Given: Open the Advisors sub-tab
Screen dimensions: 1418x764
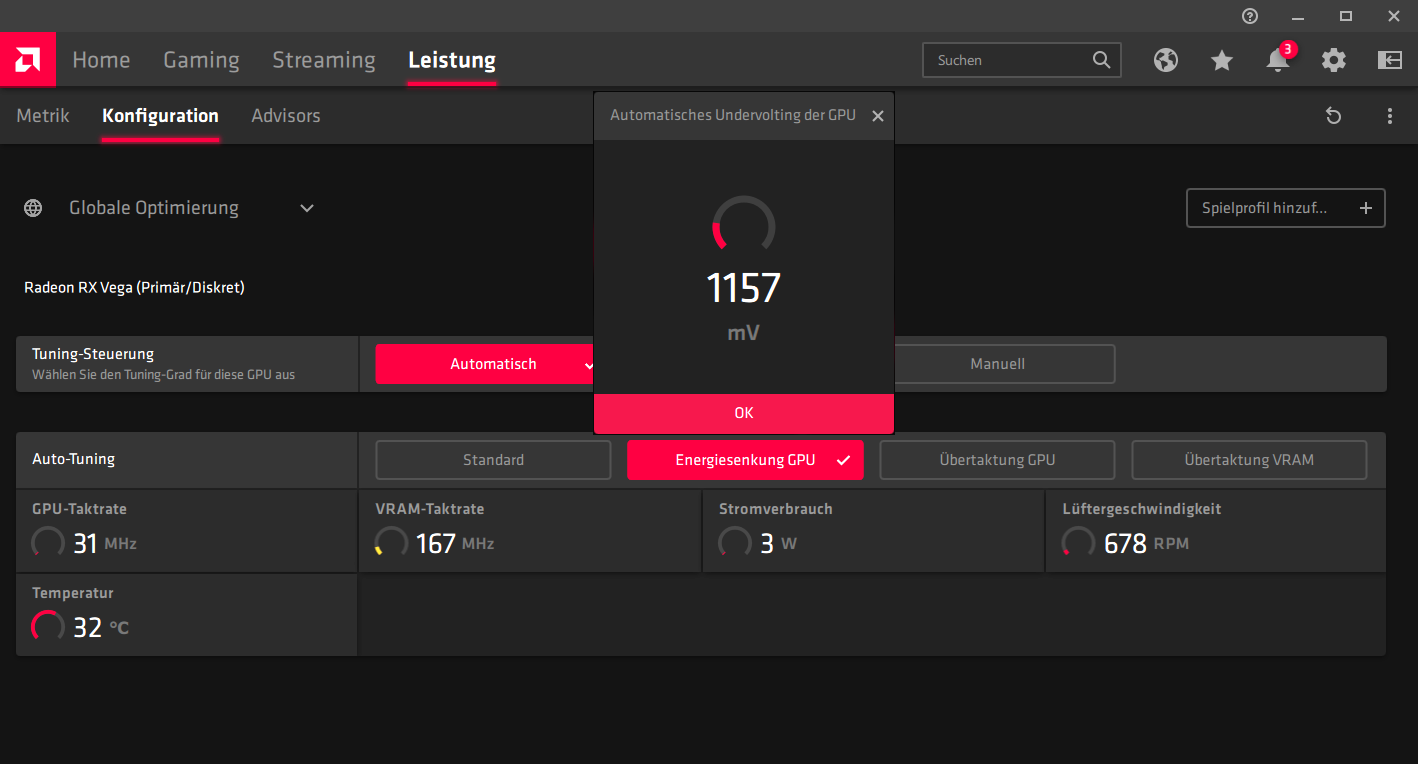Looking at the screenshot, I should [x=286, y=116].
